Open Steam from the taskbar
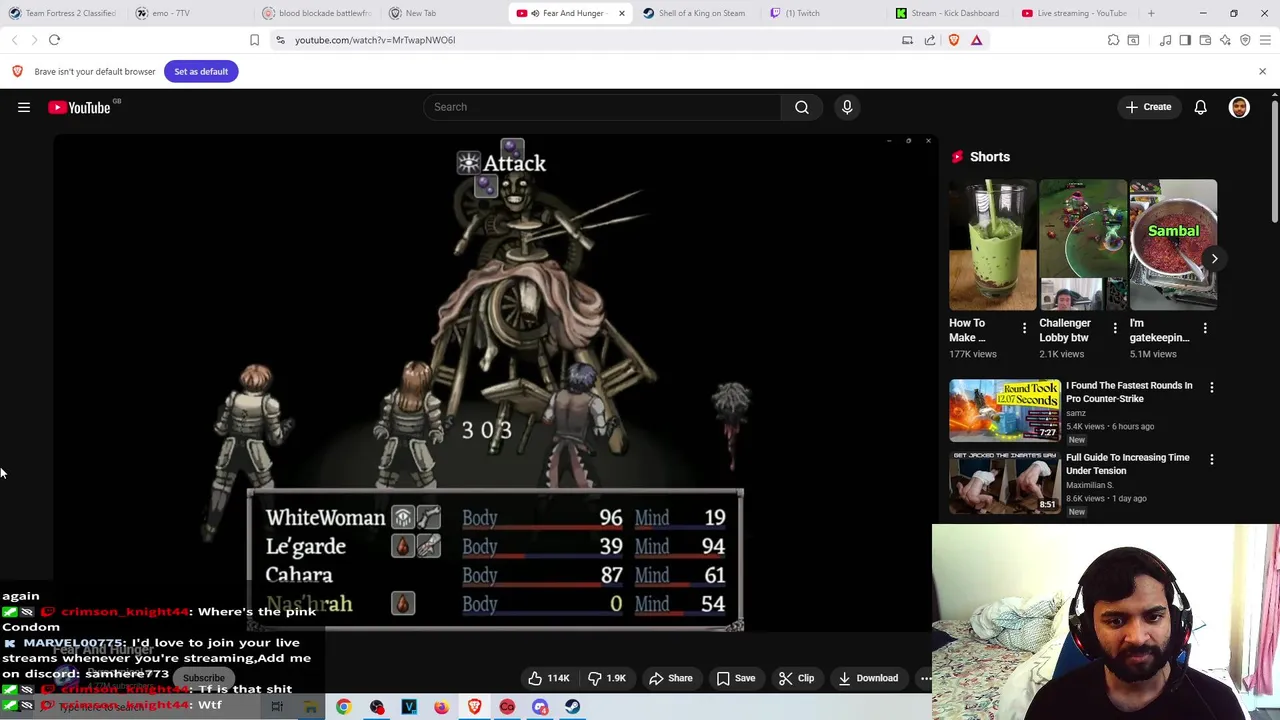This screenshot has height=720, width=1280. pyautogui.click(x=572, y=707)
